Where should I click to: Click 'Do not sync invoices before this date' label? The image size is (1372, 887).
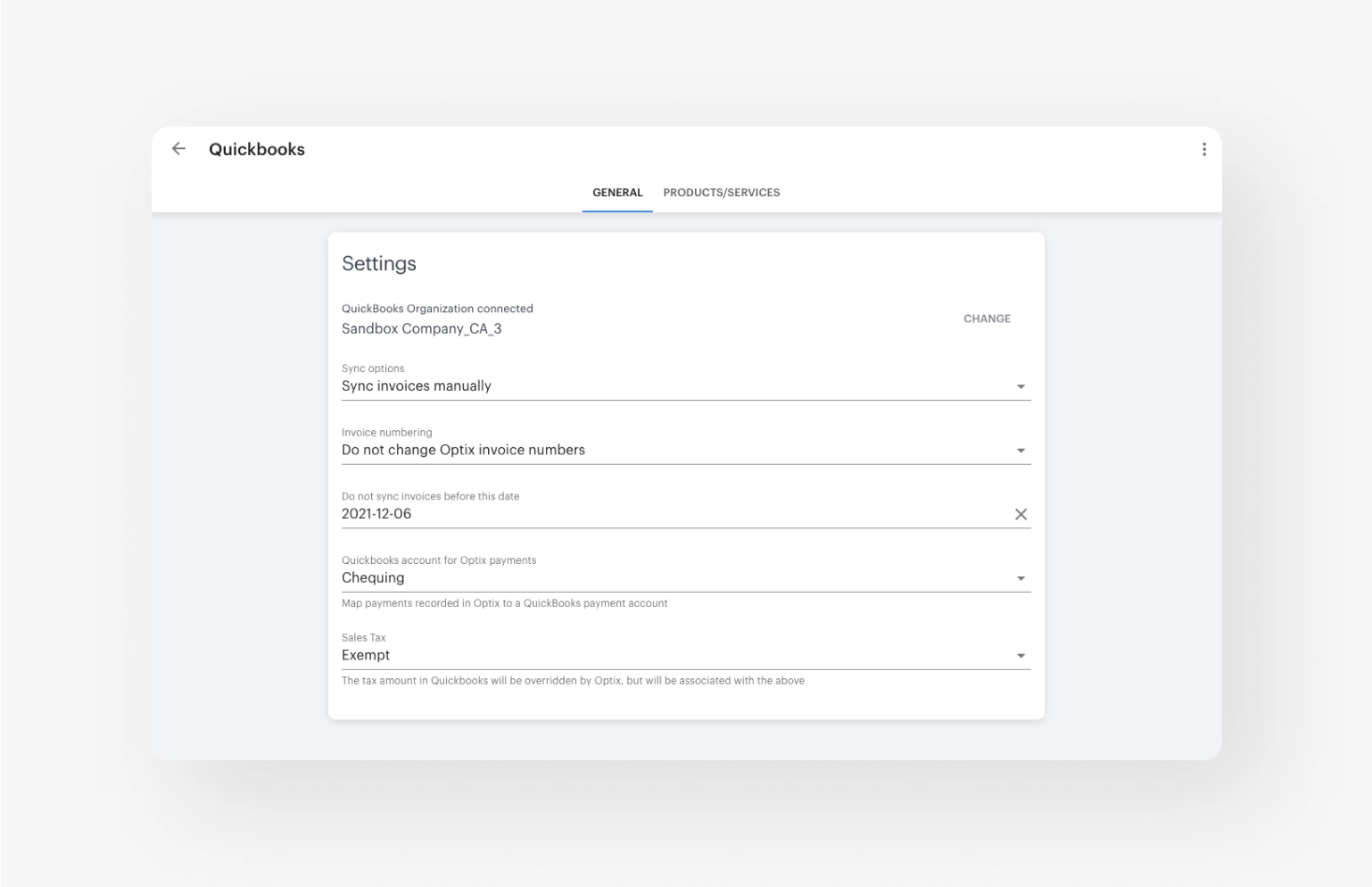click(x=430, y=496)
